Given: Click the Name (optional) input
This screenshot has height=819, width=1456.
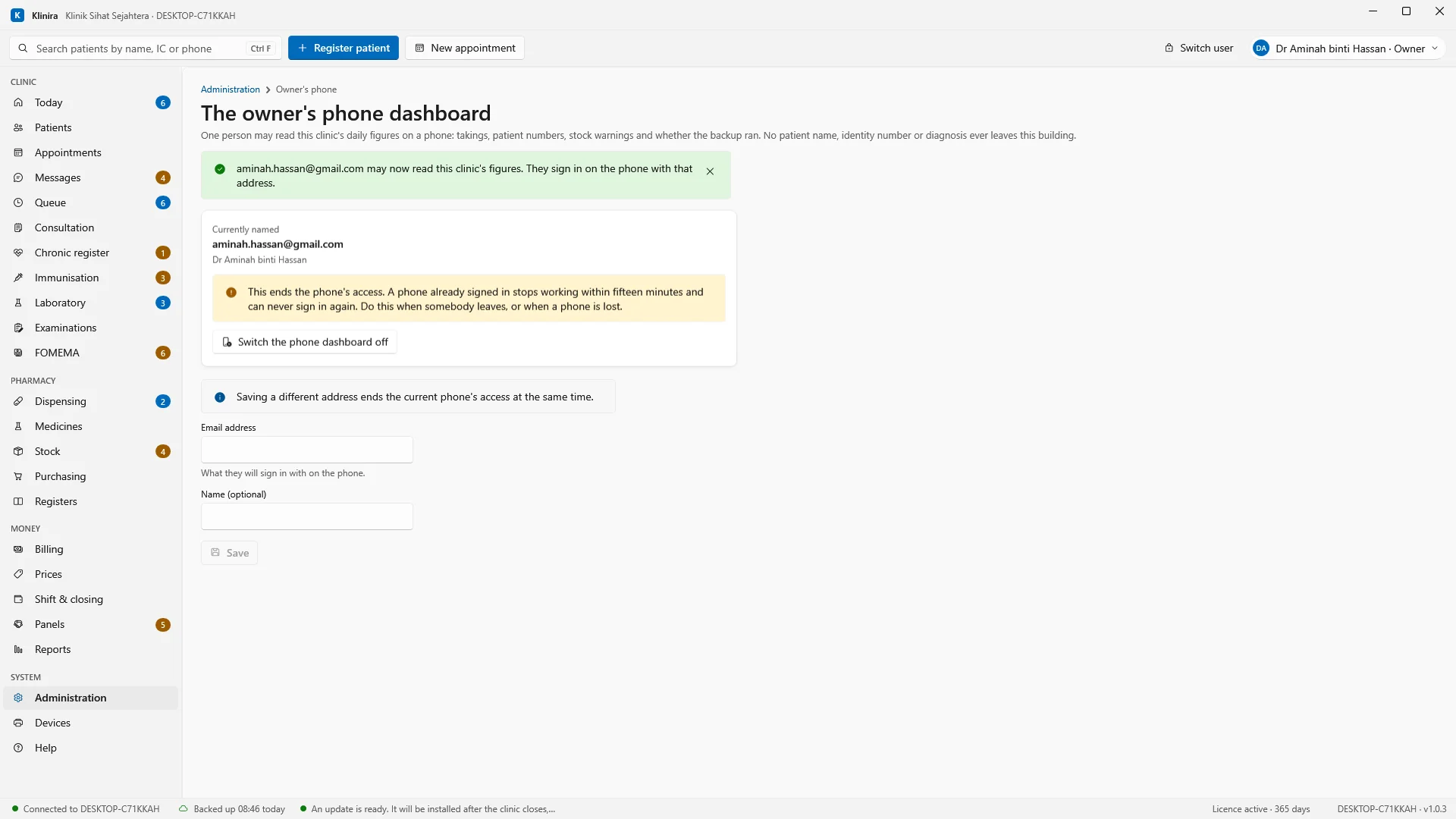Looking at the screenshot, I should pyautogui.click(x=307, y=516).
